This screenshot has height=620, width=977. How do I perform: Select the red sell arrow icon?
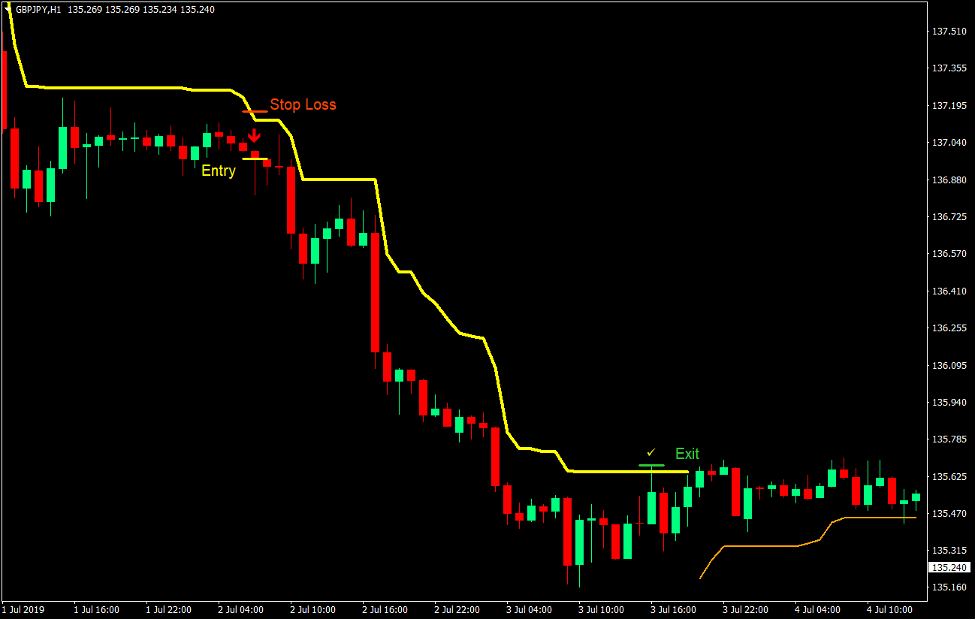(x=254, y=132)
